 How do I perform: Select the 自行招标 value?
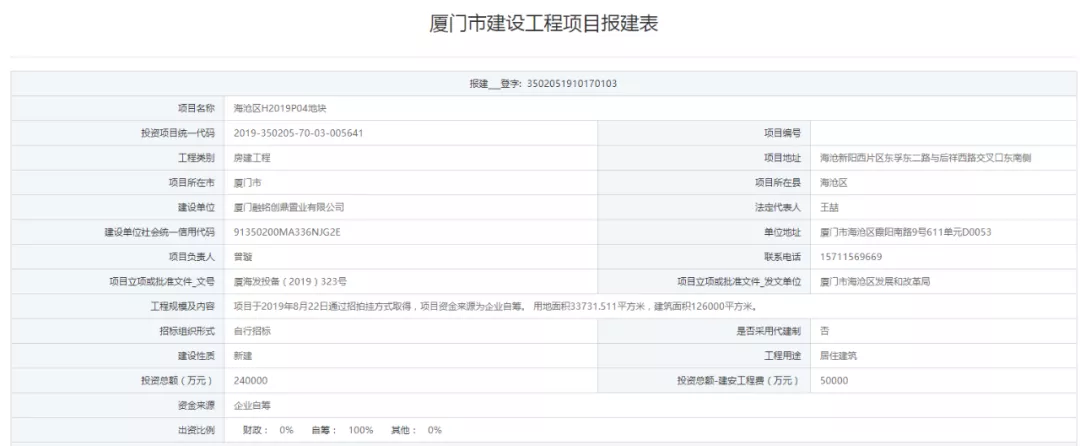tap(252, 331)
